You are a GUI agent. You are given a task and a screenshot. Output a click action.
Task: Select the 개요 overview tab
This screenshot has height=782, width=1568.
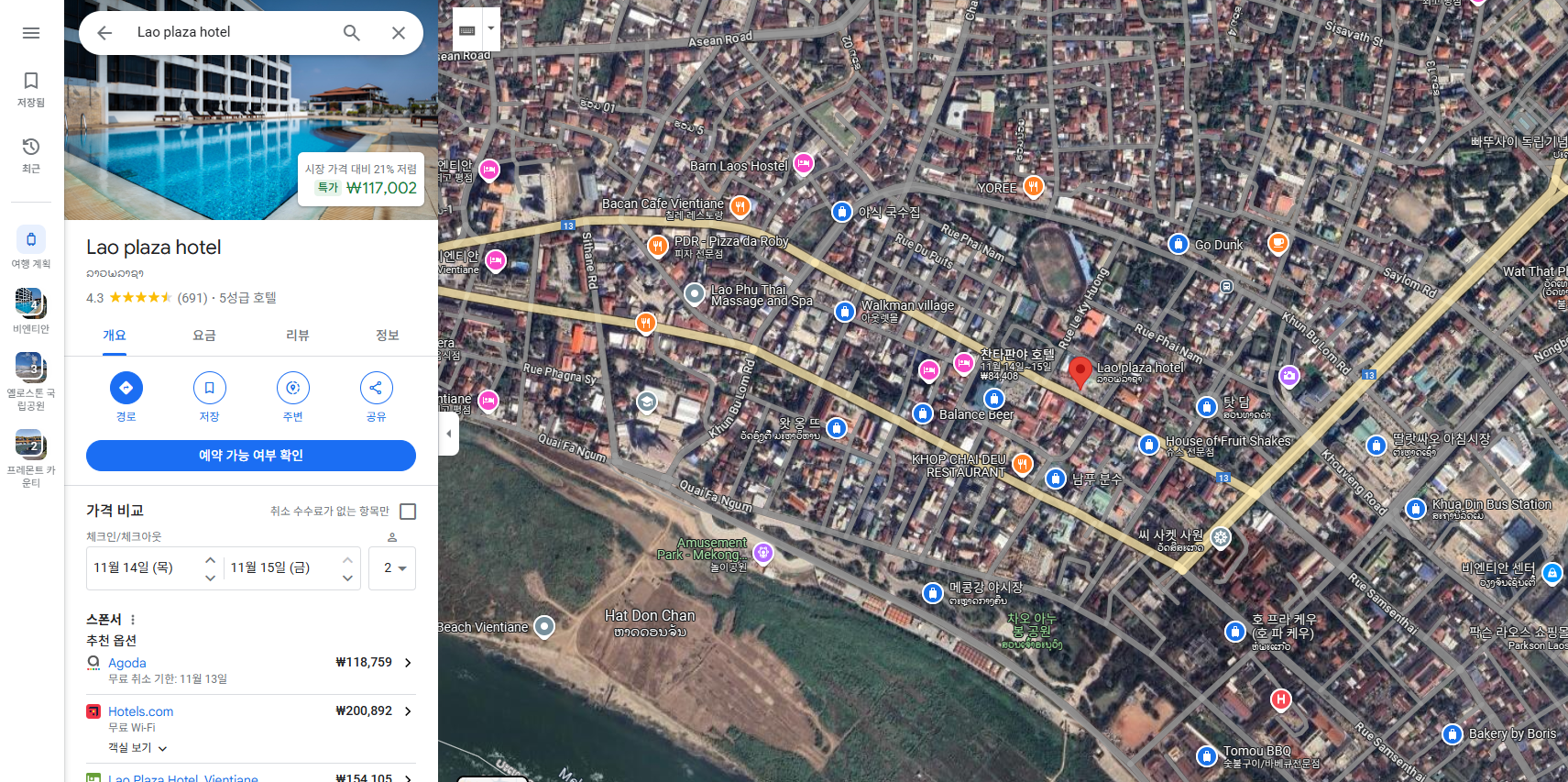click(x=115, y=336)
